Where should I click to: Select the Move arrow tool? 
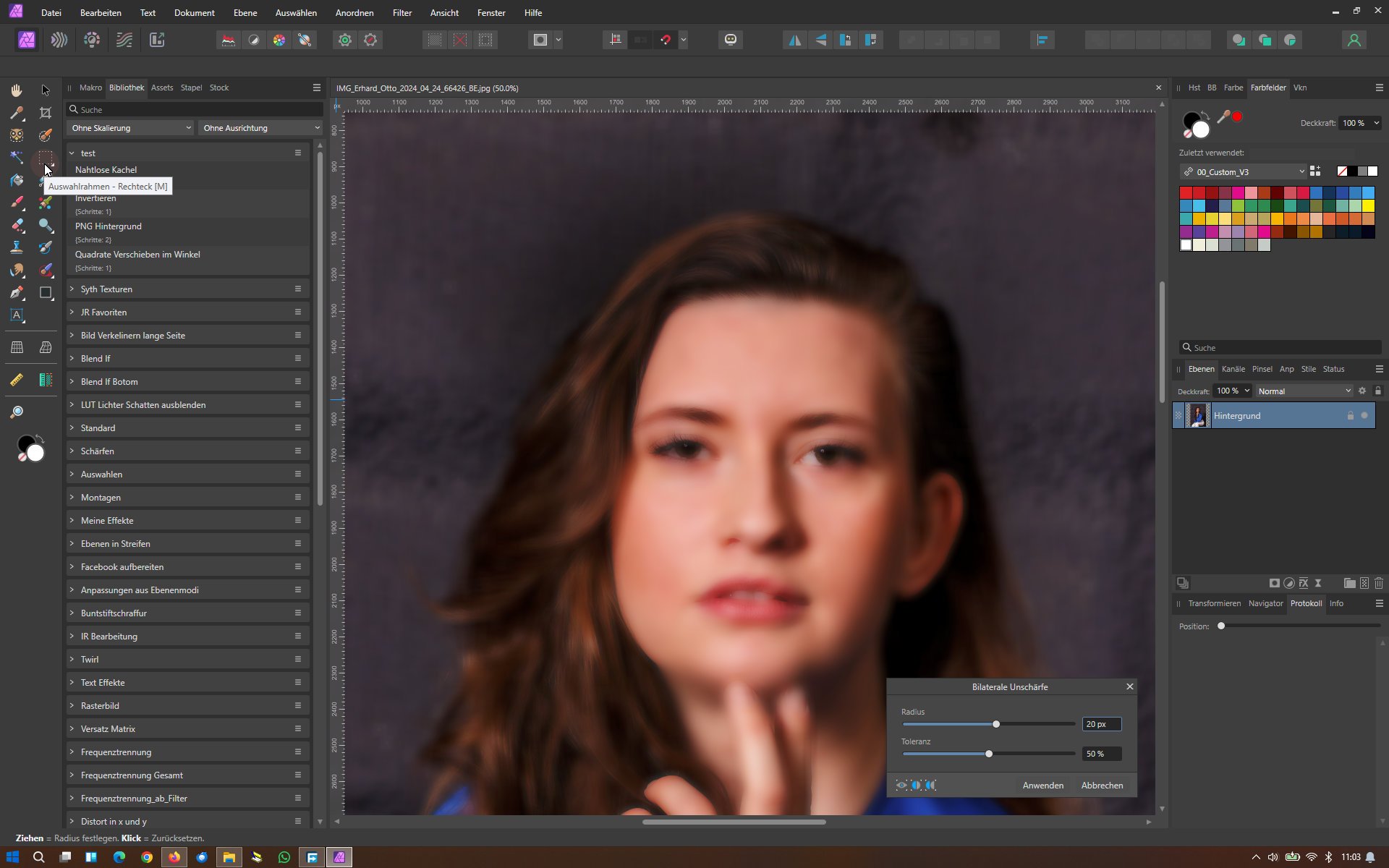coord(46,90)
